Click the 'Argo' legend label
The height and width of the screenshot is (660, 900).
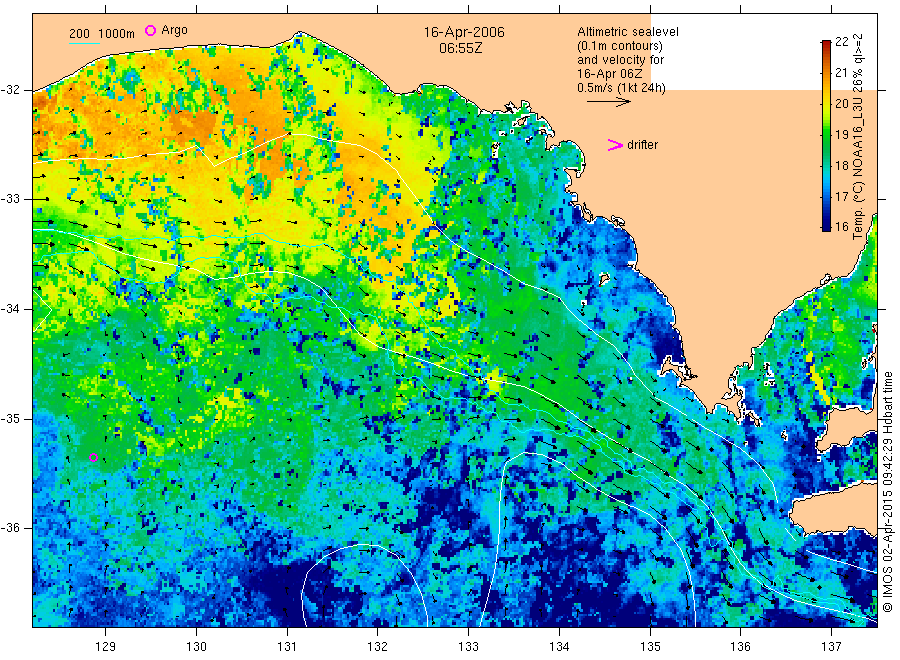coord(174,30)
